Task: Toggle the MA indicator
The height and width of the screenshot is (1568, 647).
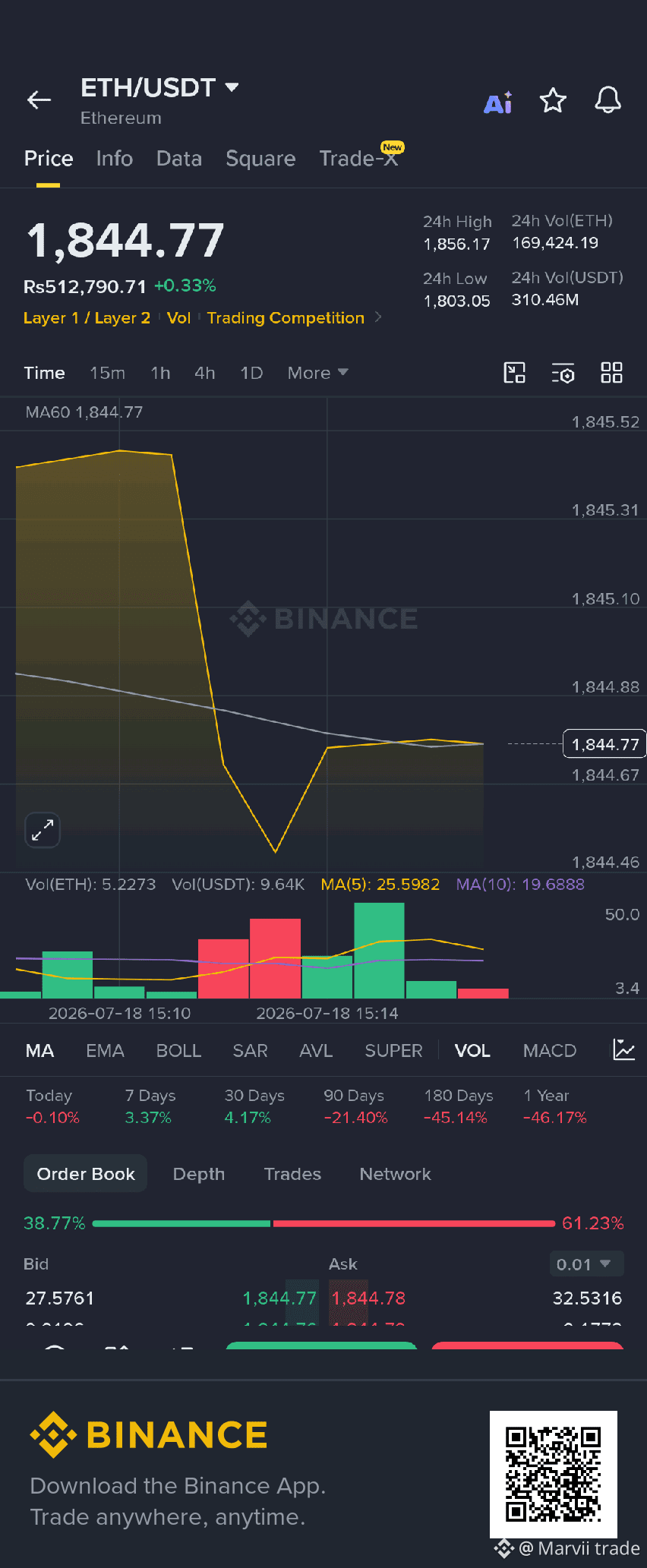Action: coord(39,1050)
